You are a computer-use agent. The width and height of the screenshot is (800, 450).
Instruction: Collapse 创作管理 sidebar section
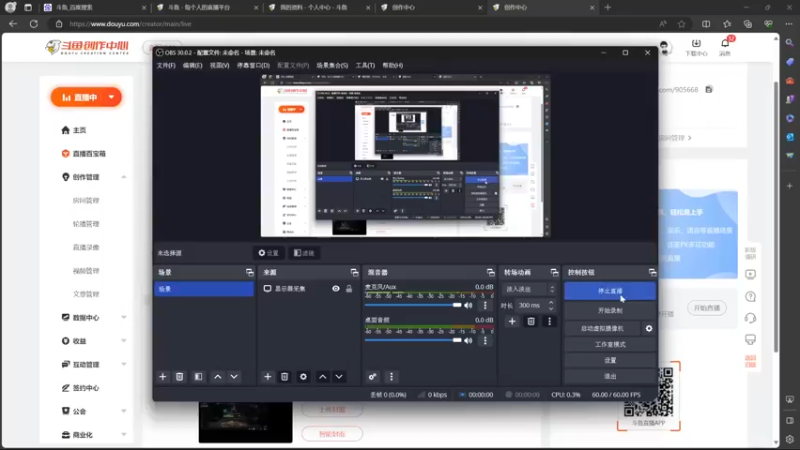[124, 177]
